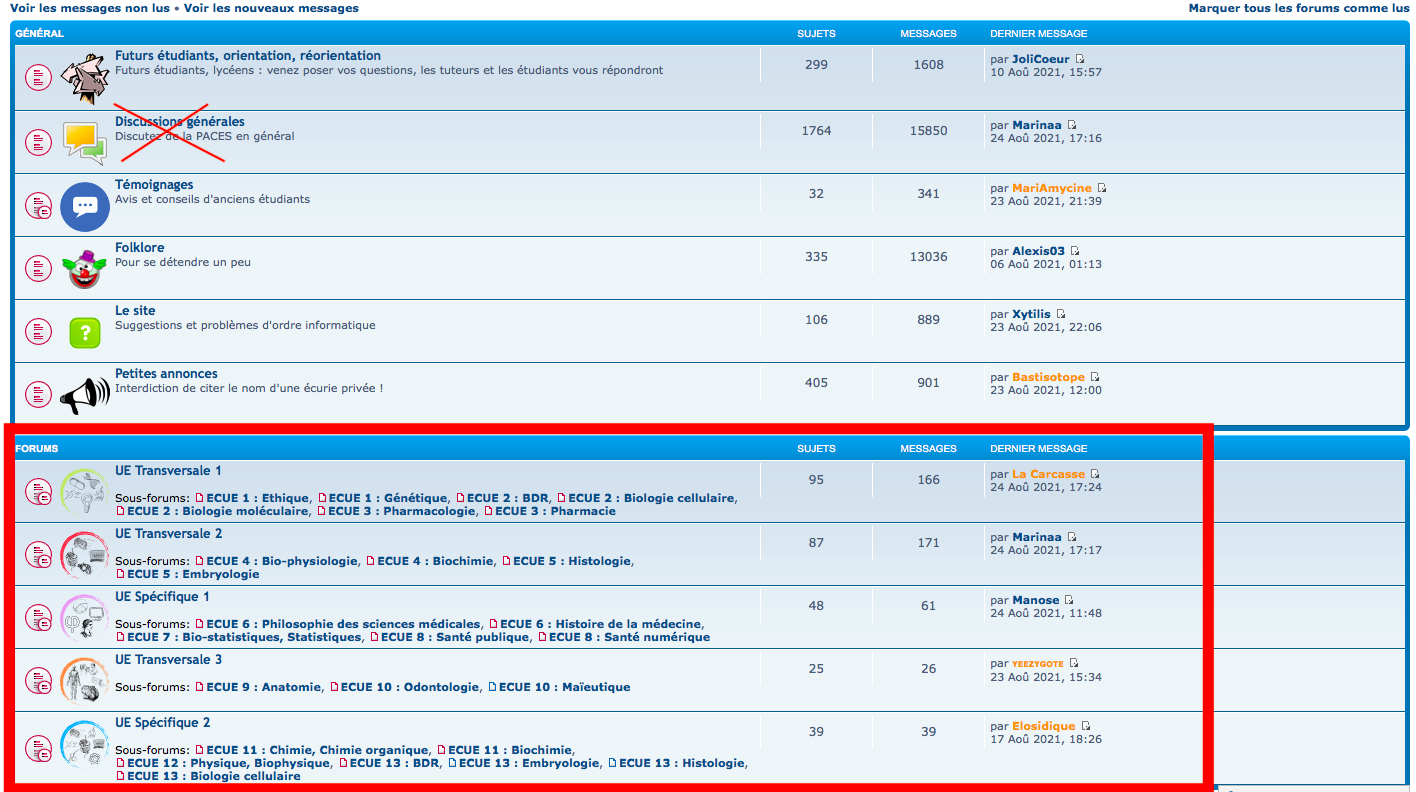Viewport: 1416px width, 792px height.
Task: Click the UE Spécifique 2 circular forum icon
Action: coord(84,744)
